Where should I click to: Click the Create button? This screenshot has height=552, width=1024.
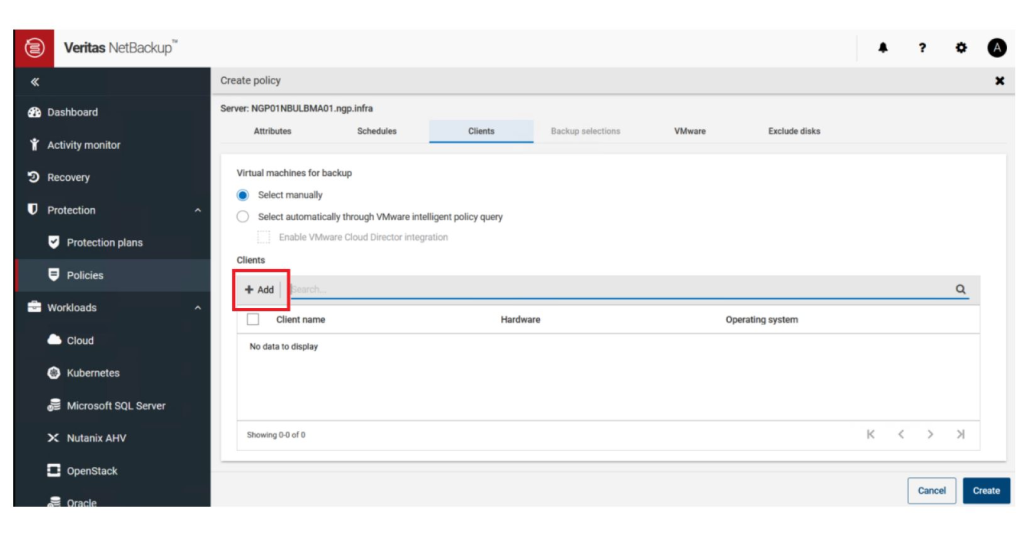[986, 491]
